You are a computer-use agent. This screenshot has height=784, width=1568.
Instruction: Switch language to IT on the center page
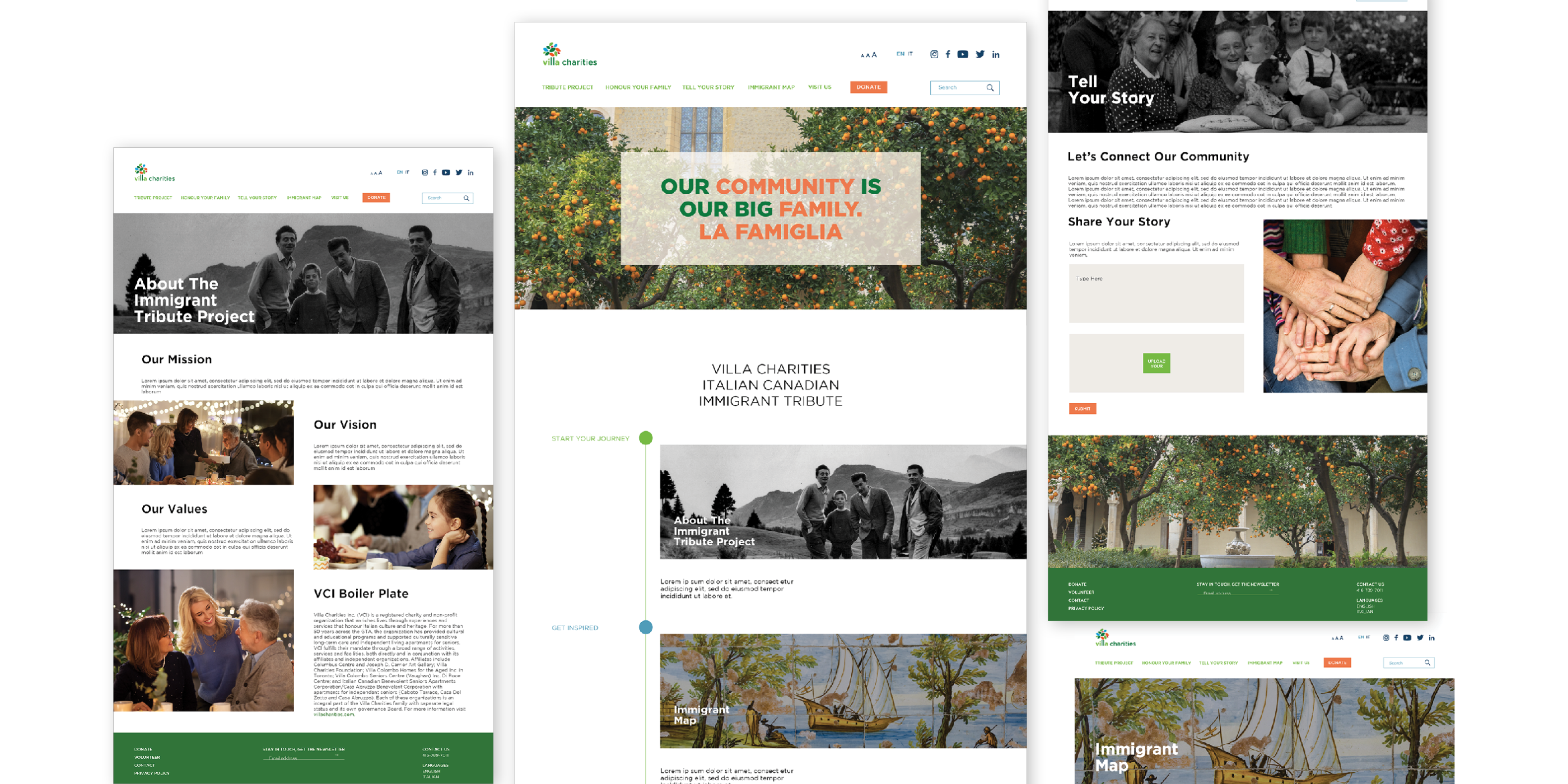(911, 54)
